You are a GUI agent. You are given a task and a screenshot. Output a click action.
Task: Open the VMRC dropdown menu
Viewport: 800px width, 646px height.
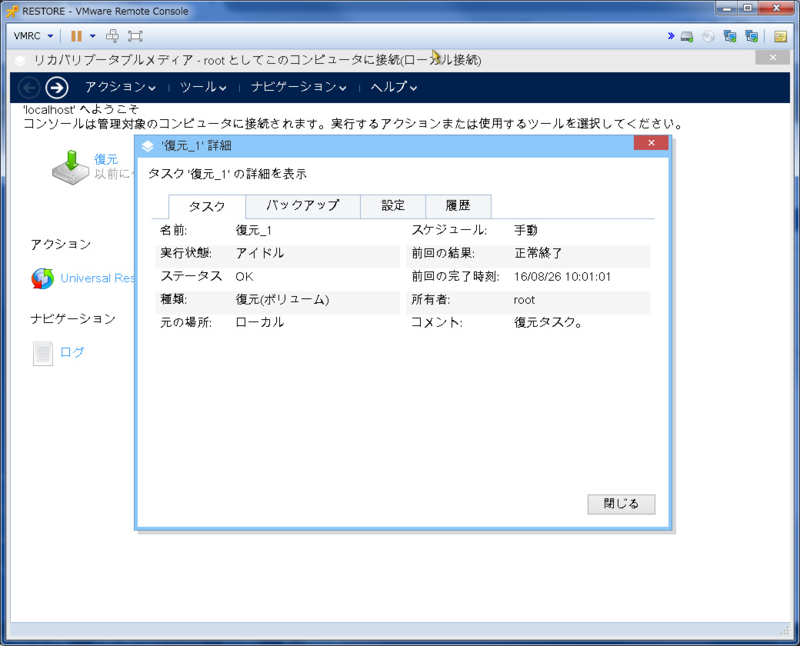(34, 36)
